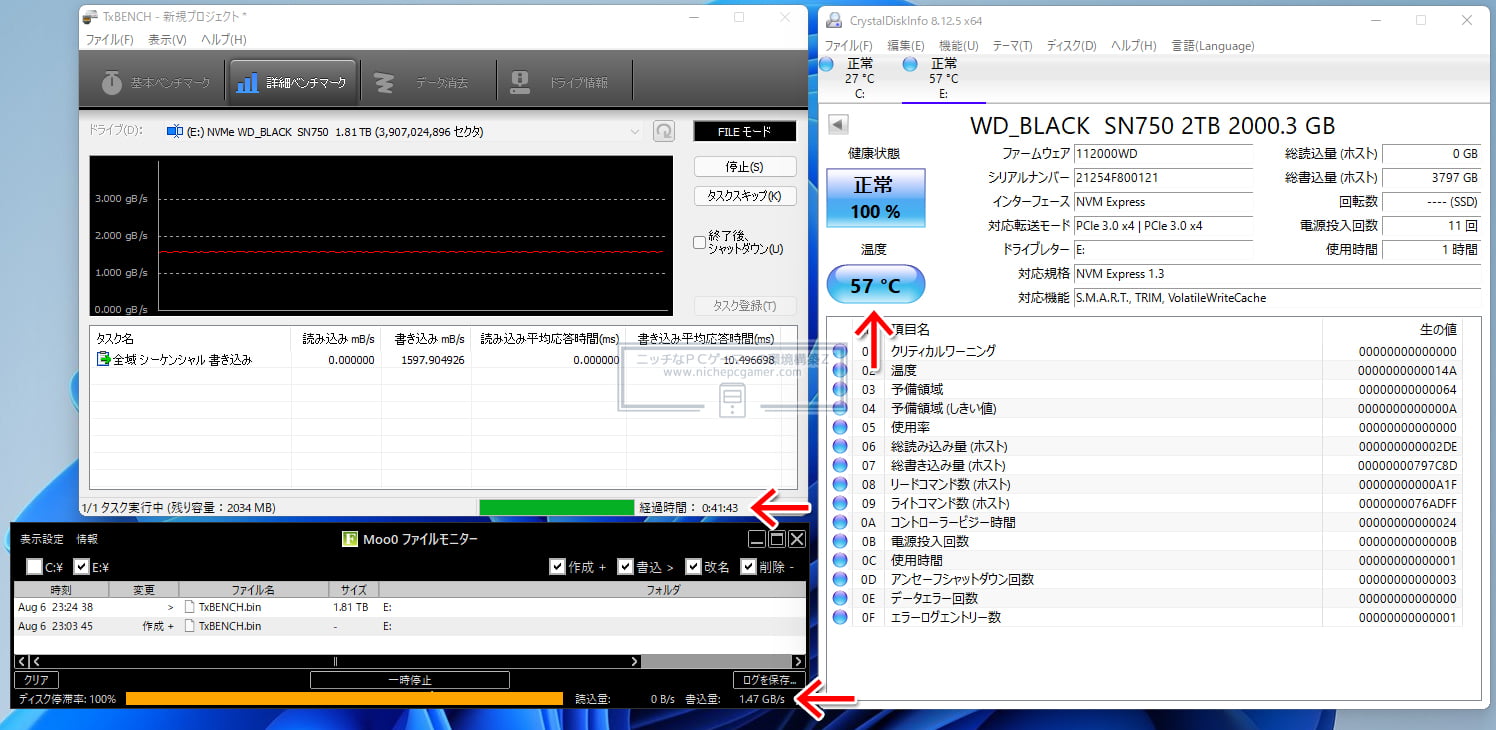This screenshot has width=1496, height=730.
Task: Open CrystalDiskInfo ファイル(F) menu
Action: point(848,46)
